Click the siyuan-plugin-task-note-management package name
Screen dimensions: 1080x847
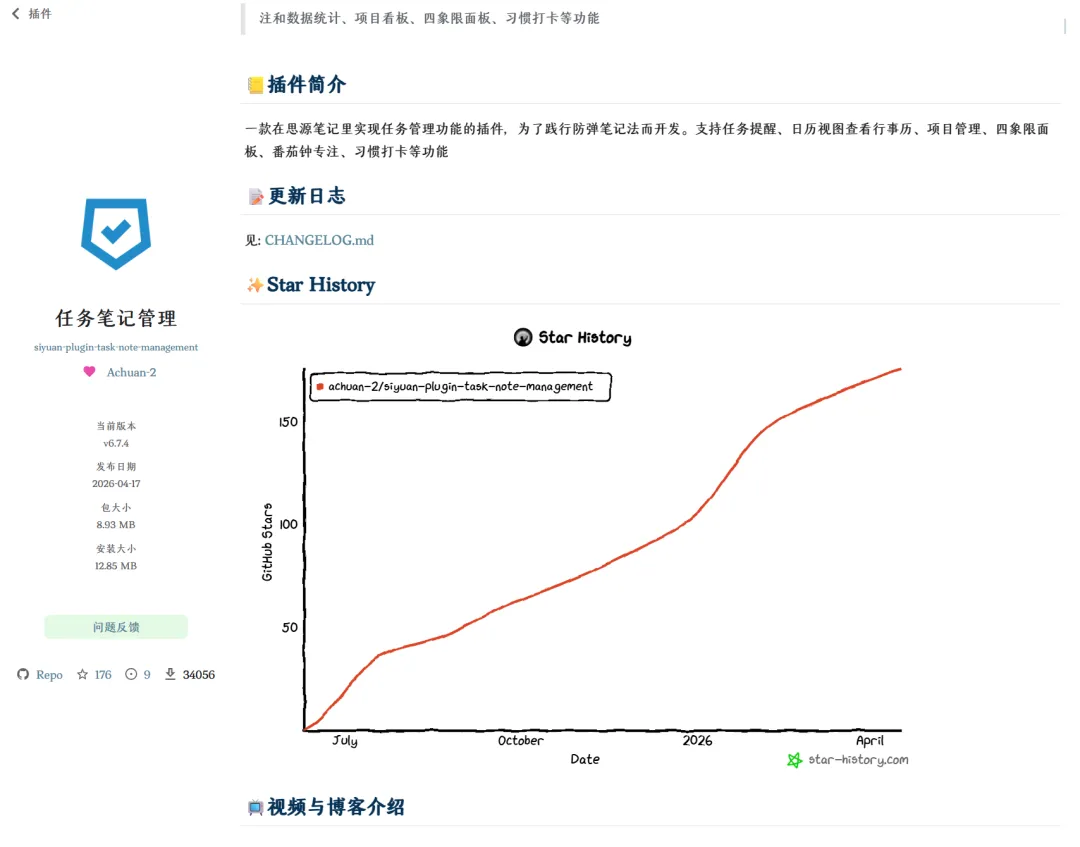click(116, 347)
